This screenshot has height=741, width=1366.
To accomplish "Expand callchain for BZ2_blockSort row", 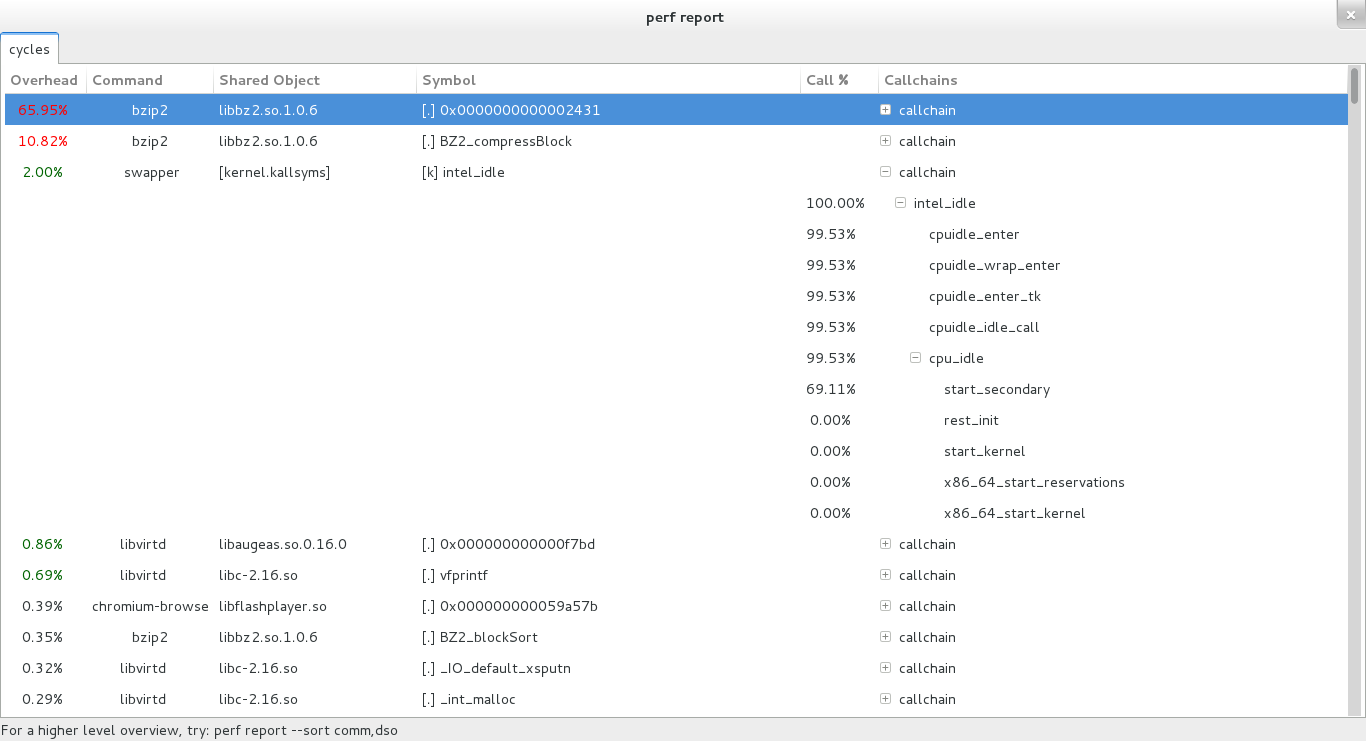I will pos(885,637).
